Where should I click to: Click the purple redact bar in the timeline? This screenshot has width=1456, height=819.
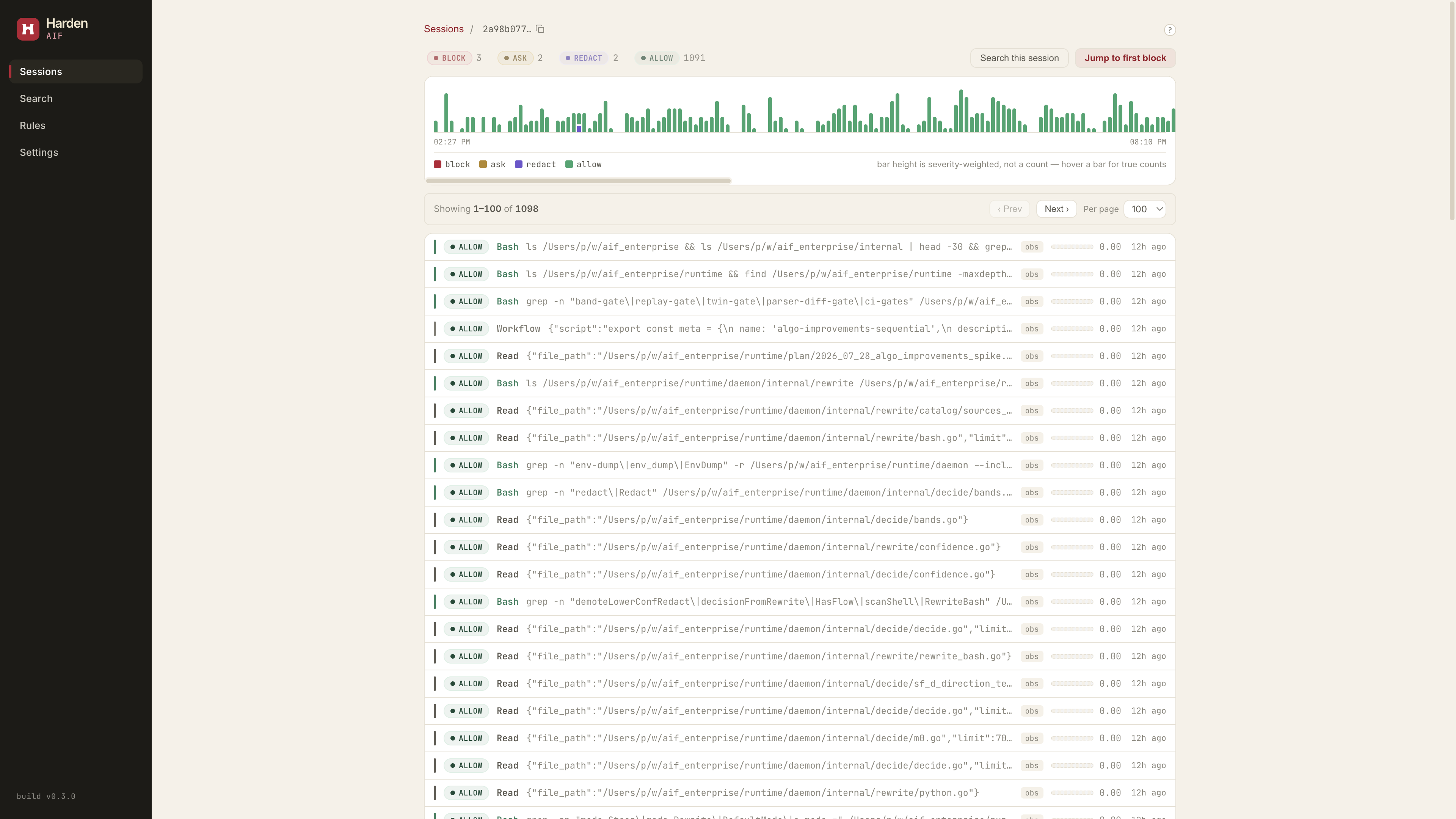point(579,129)
